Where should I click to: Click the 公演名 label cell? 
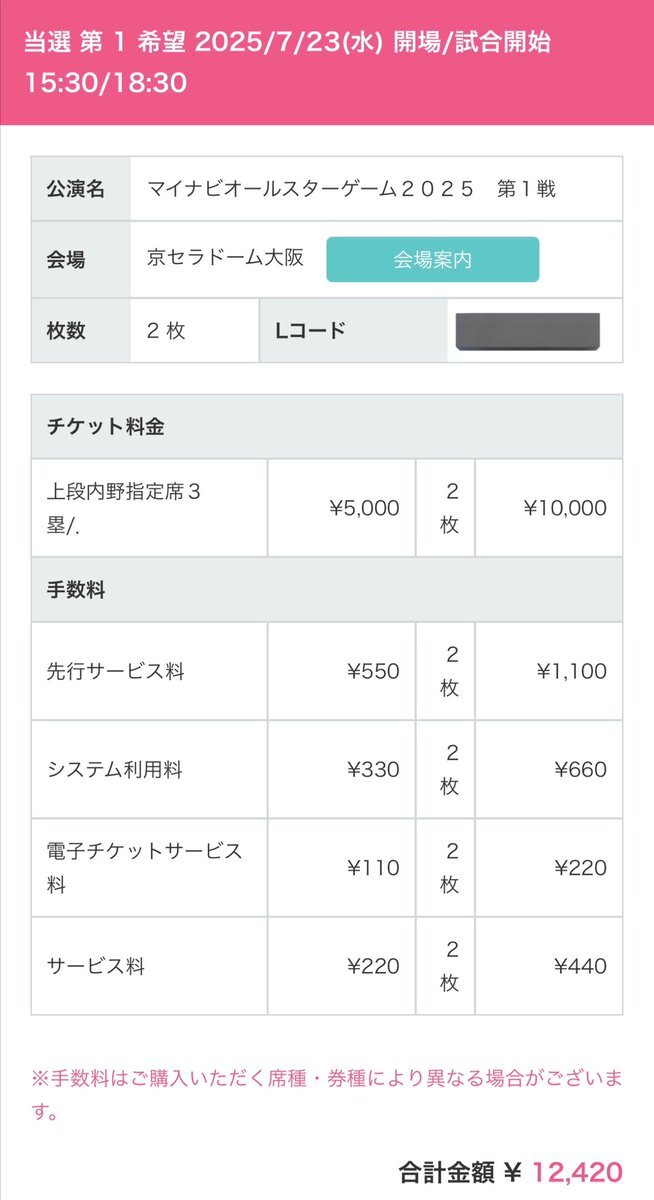coord(80,188)
